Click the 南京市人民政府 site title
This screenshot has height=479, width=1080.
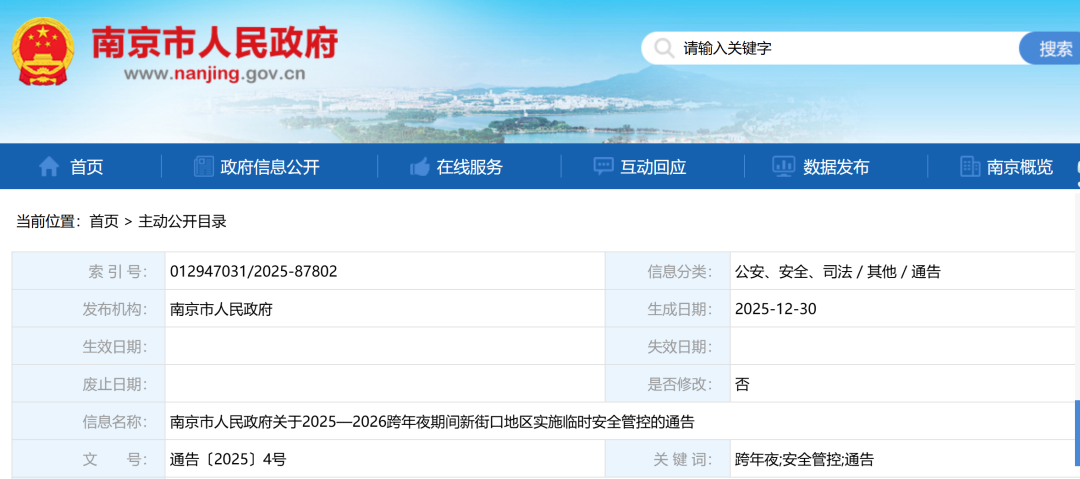(215, 42)
